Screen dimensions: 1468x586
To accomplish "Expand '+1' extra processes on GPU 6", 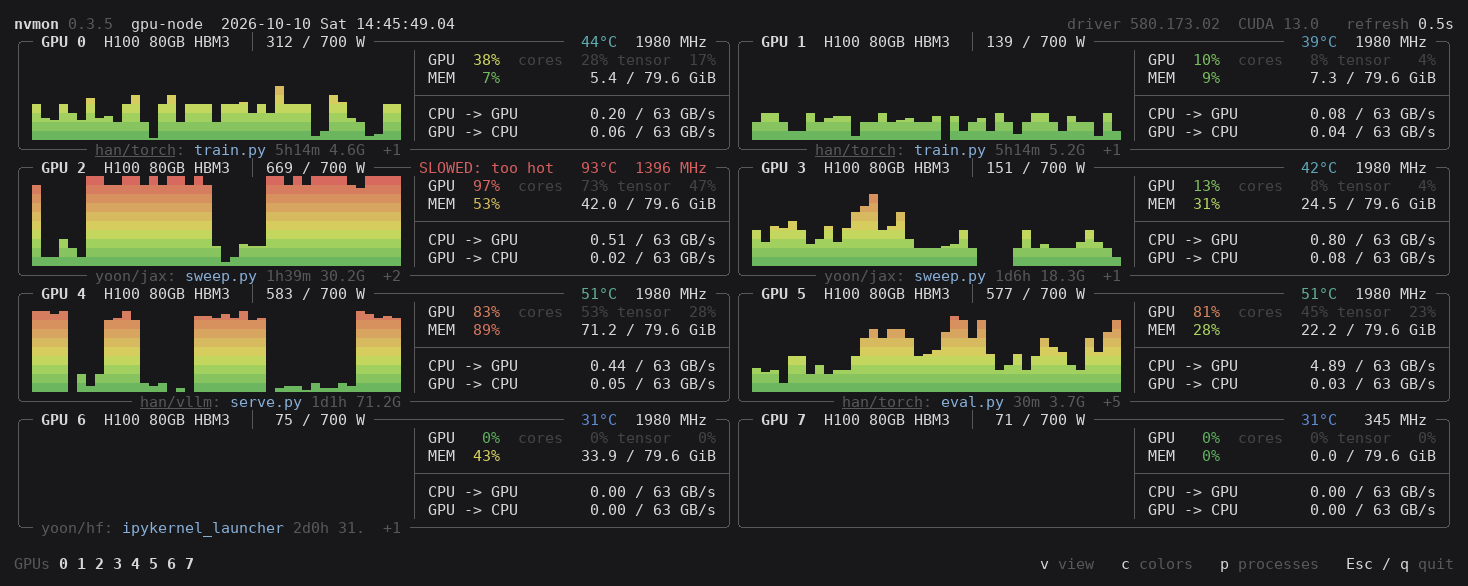I will point(392,528).
